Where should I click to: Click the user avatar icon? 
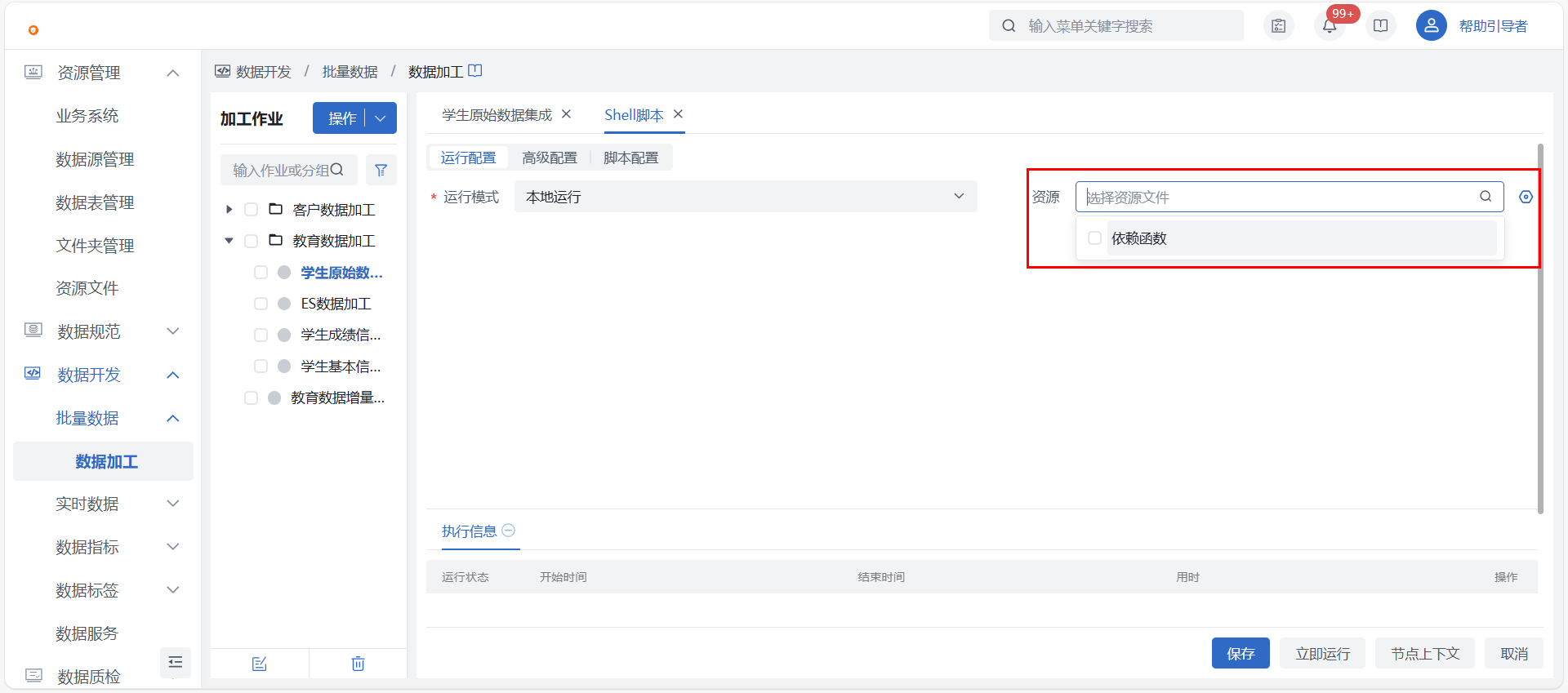[x=1432, y=26]
